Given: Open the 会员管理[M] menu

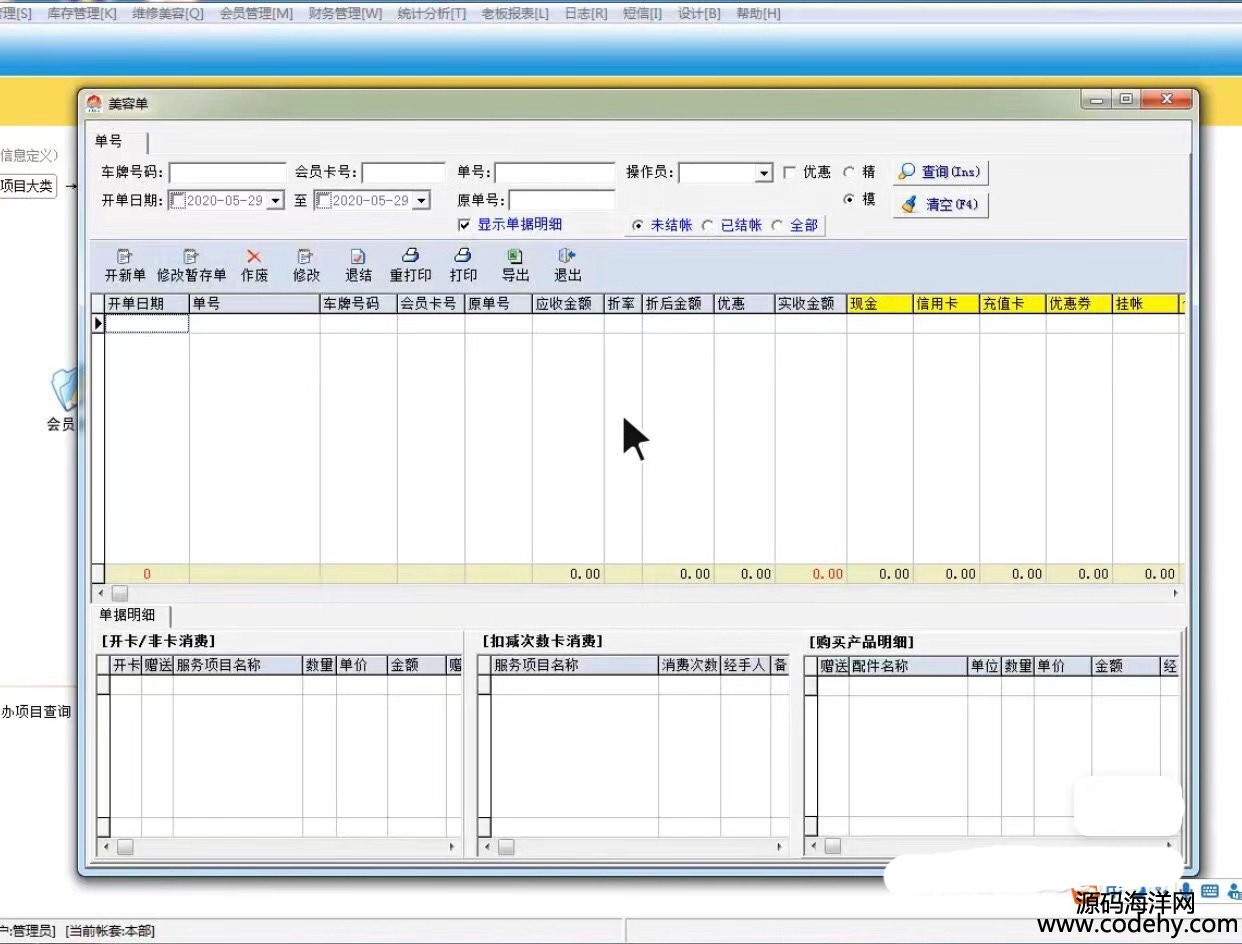Looking at the screenshot, I should pyautogui.click(x=257, y=14).
